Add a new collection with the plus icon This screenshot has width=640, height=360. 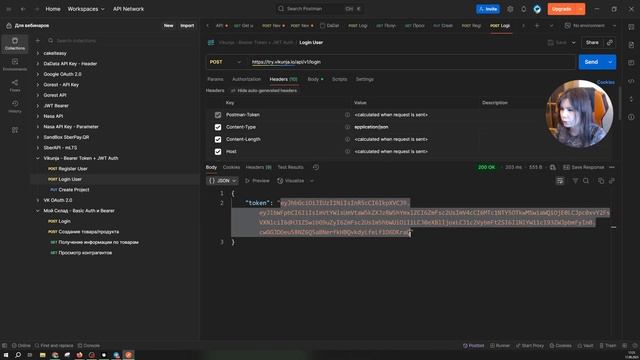(x=38, y=40)
